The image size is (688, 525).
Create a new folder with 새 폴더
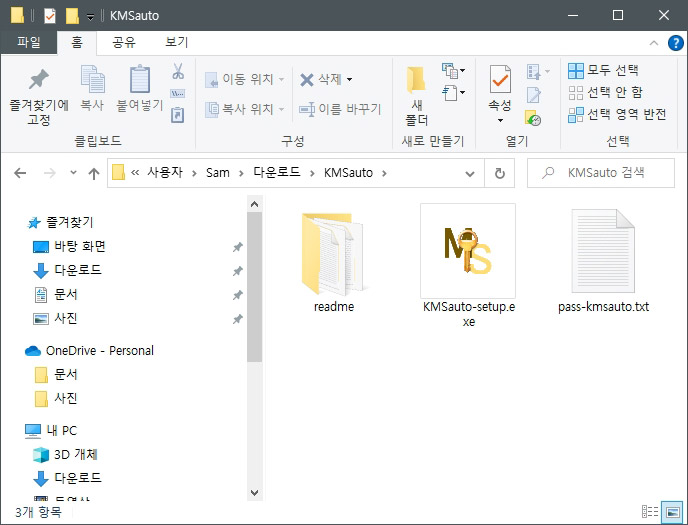416,97
